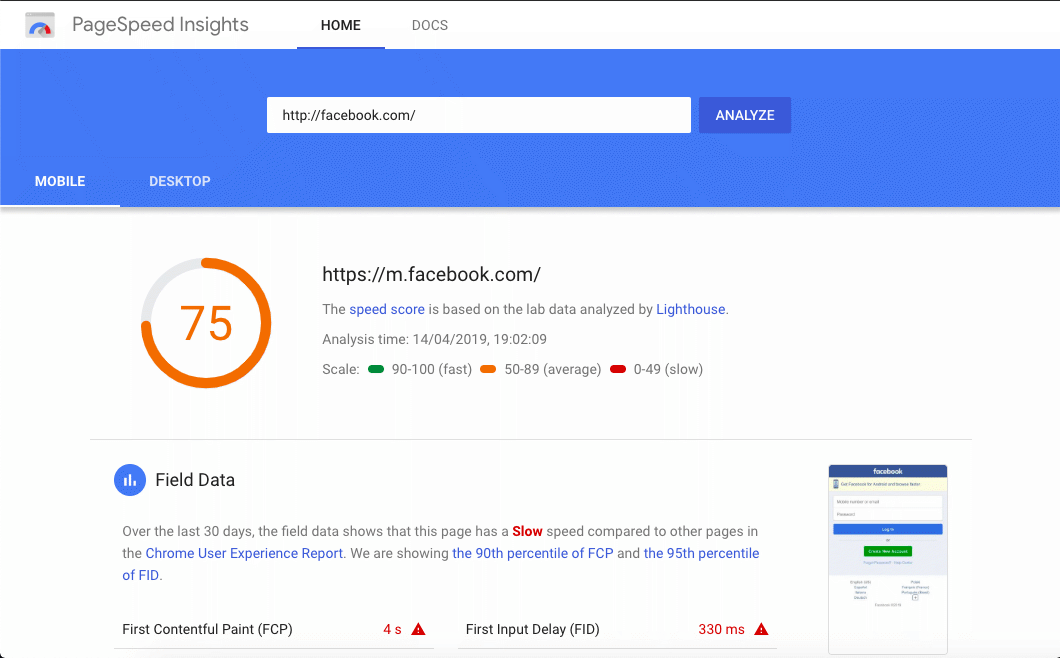The height and width of the screenshot is (658, 1060).
Task: Switch to the DOCS tab
Action: click(430, 25)
